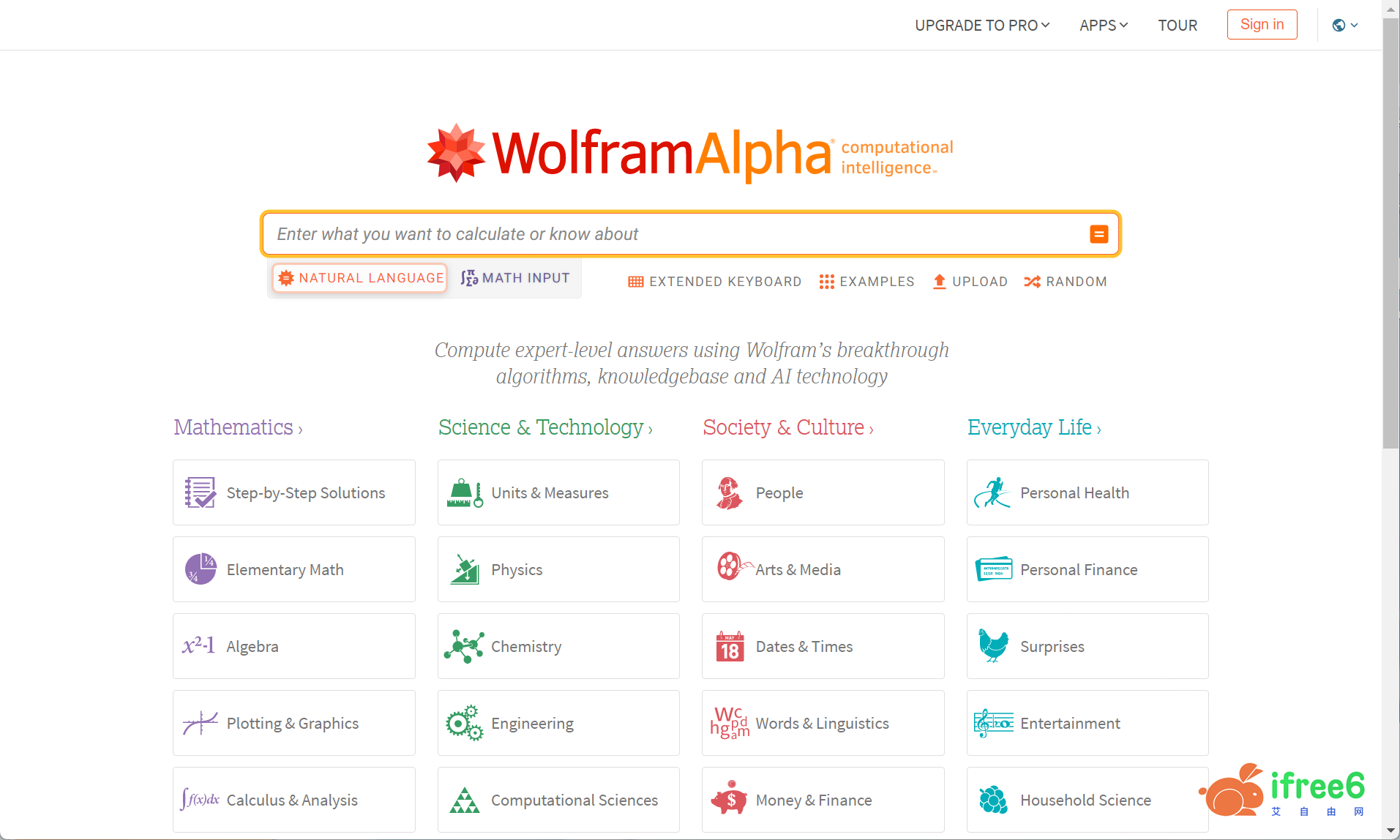Expand the Upgrade to Pro menu
Image resolution: width=1400 pixels, height=840 pixels.
pyautogui.click(x=982, y=26)
